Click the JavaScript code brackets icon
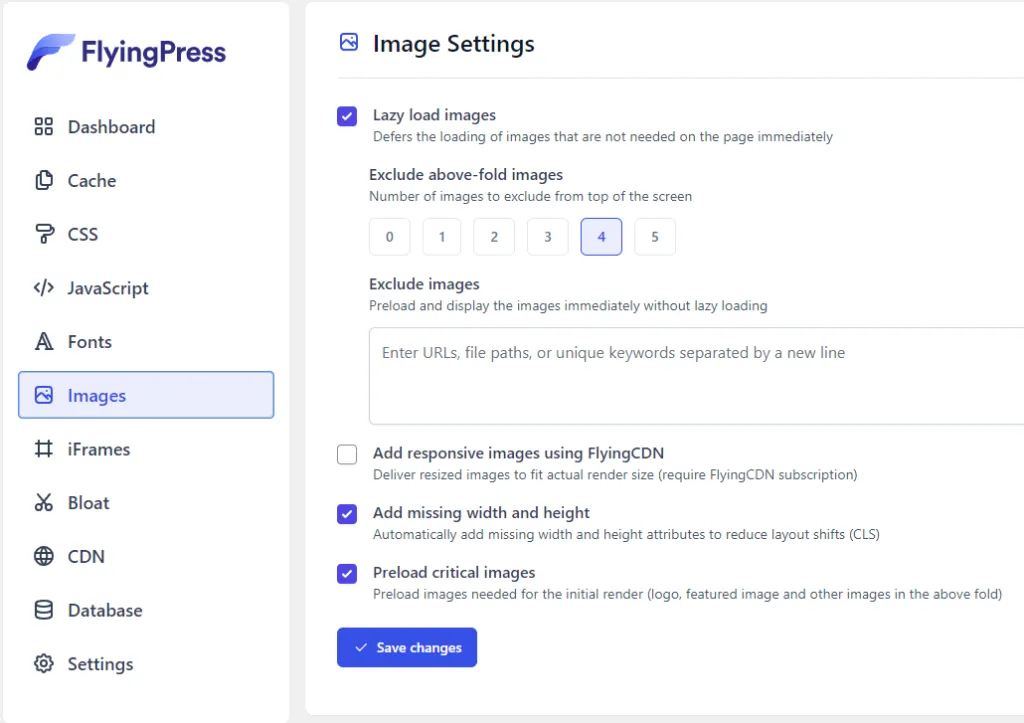The height and width of the screenshot is (723, 1024). tap(43, 288)
